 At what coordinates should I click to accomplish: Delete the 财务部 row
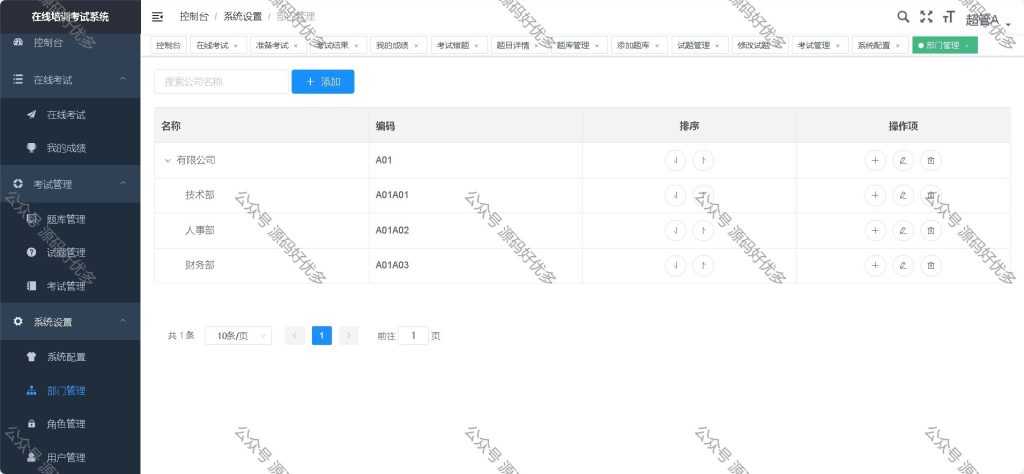[x=931, y=266]
